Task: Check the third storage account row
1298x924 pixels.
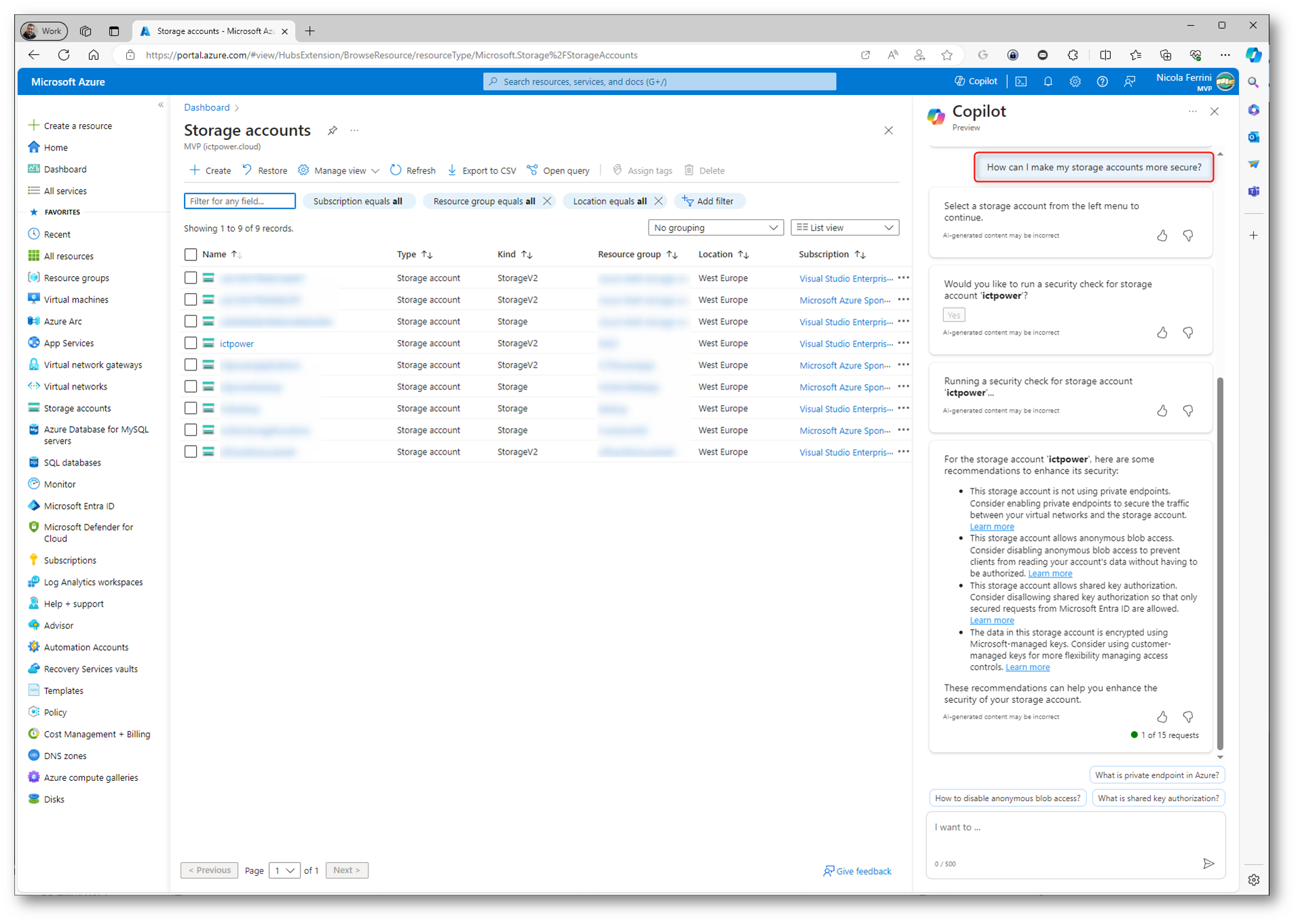Action: [191, 322]
